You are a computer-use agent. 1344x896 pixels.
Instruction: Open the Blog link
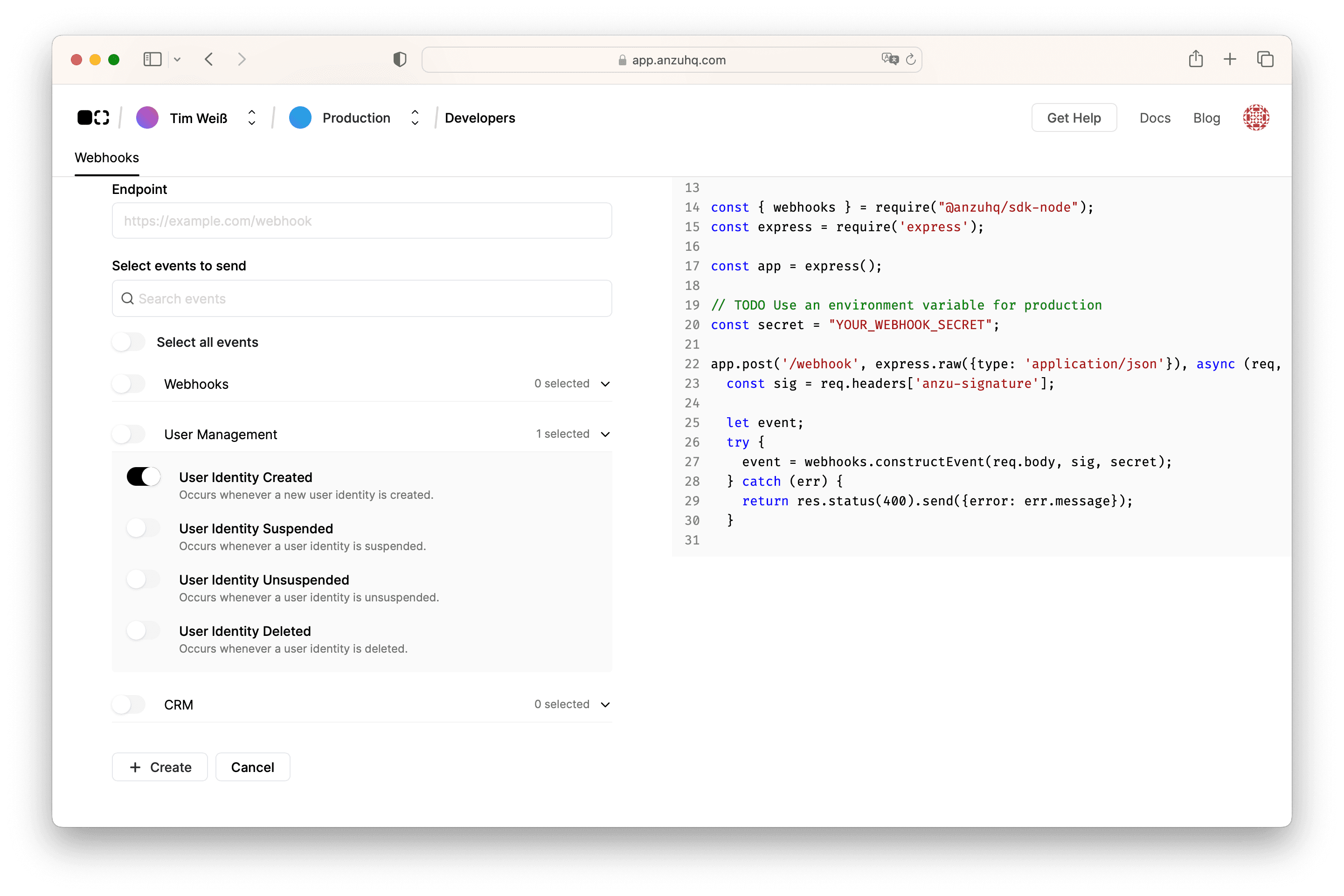1206,118
